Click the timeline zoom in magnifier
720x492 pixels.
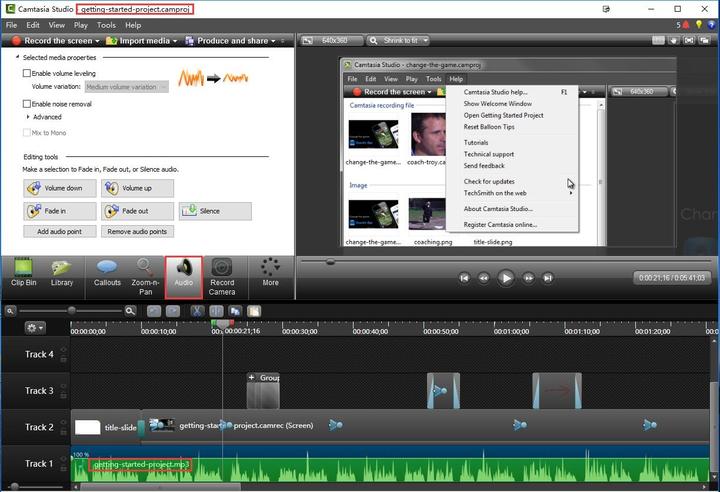(x=130, y=311)
